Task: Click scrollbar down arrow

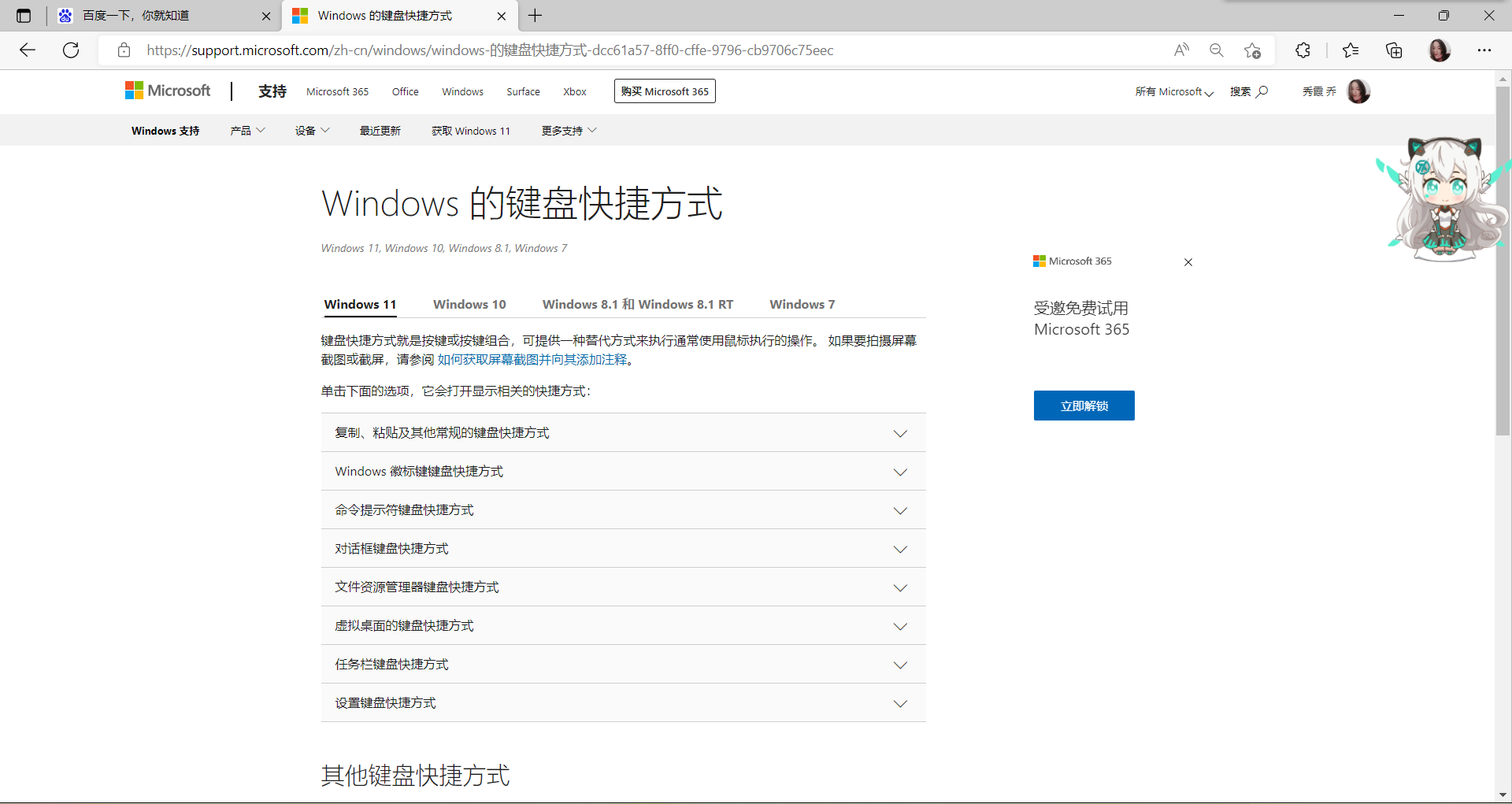Action: (x=1503, y=795)
